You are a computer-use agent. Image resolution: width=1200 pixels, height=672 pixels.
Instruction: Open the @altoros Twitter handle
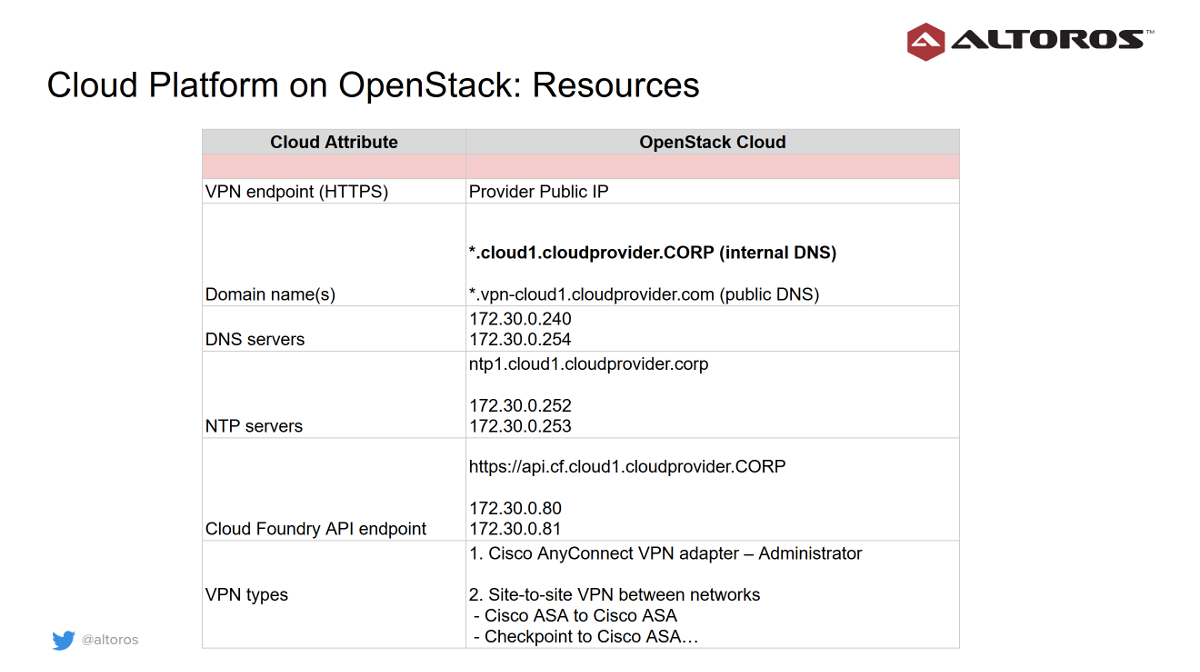pos(110,640)
